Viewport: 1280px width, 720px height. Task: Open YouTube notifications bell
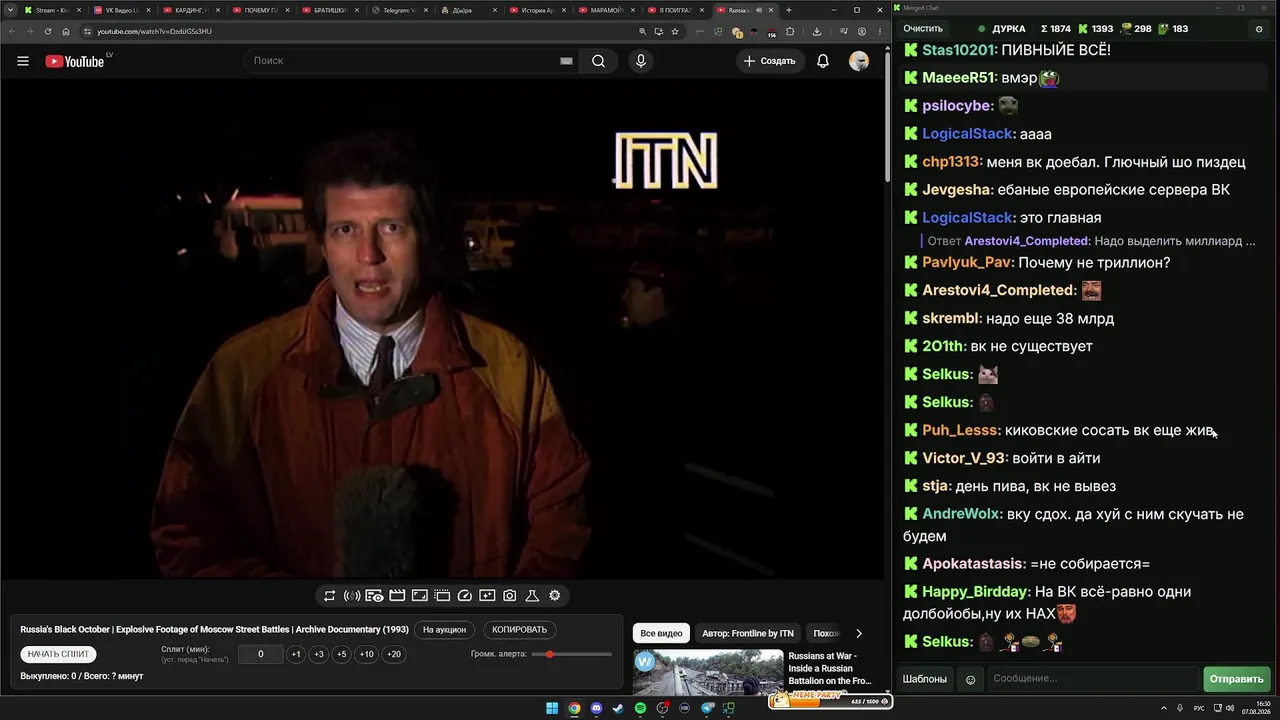(823, 61)
